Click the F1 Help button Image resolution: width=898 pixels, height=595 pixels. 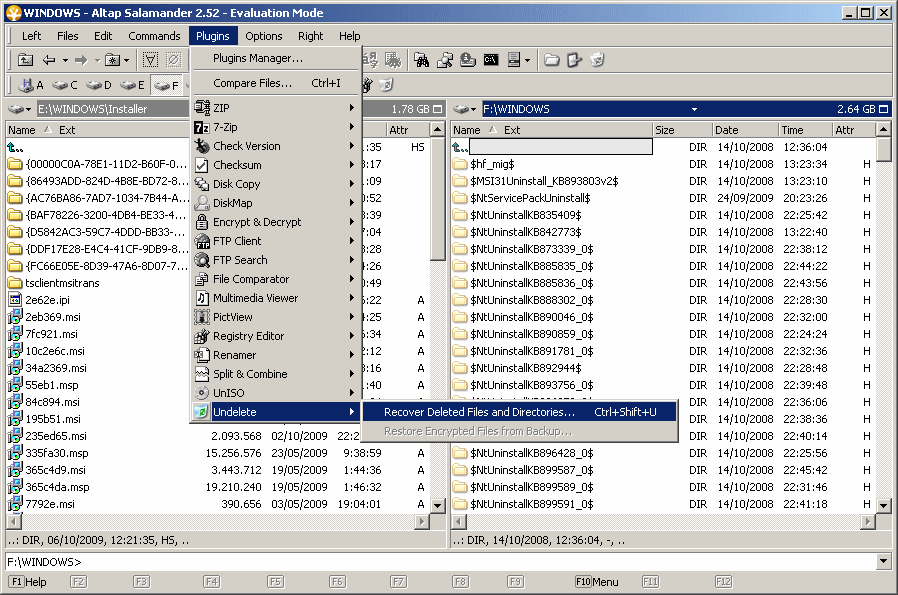[28, 582]
